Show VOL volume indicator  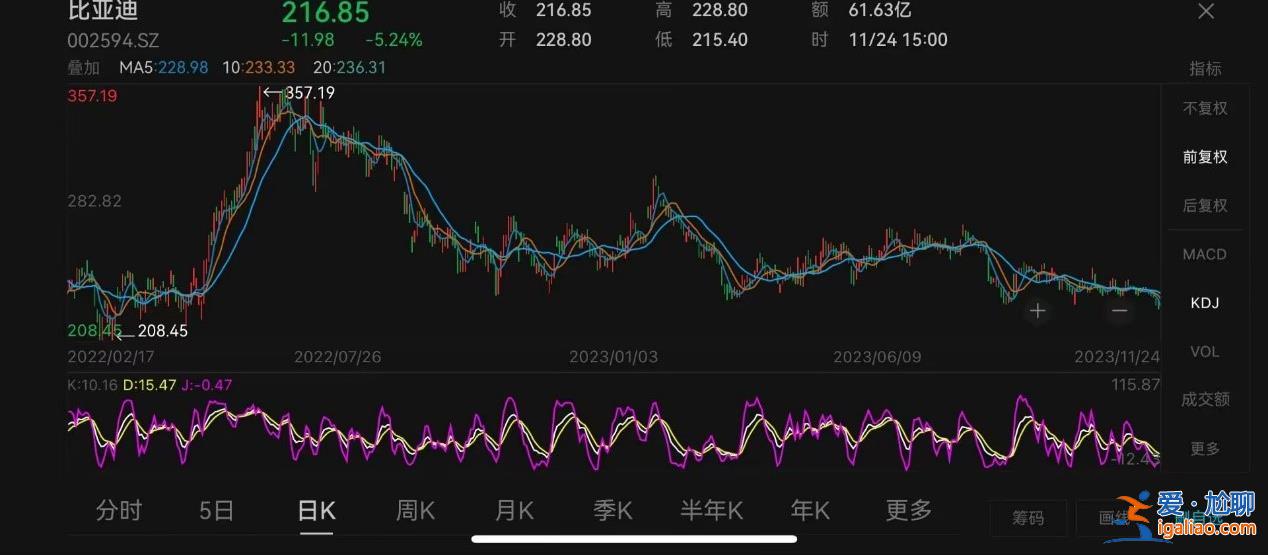1204,351
